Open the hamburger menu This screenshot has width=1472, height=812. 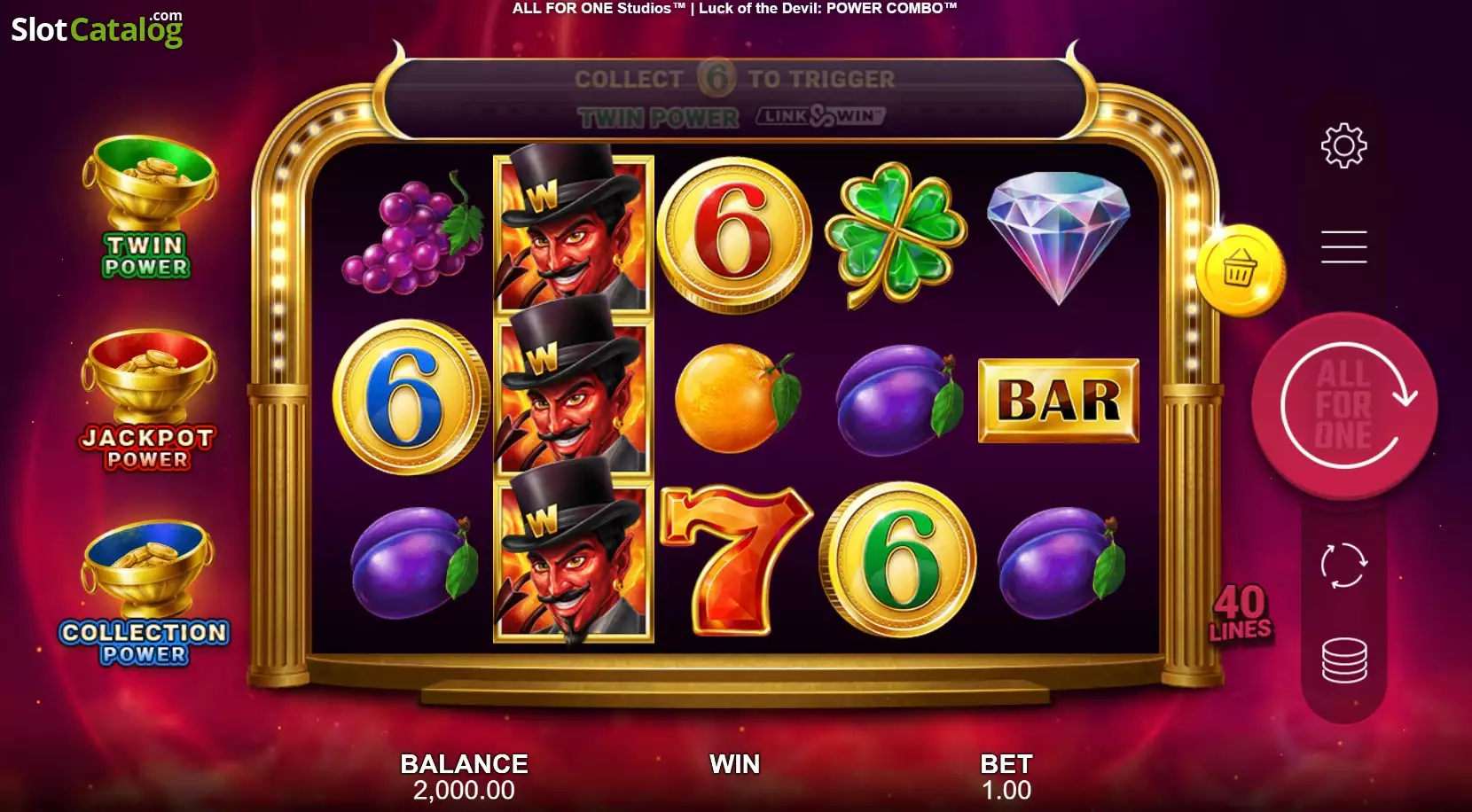tap(1343, 246)
